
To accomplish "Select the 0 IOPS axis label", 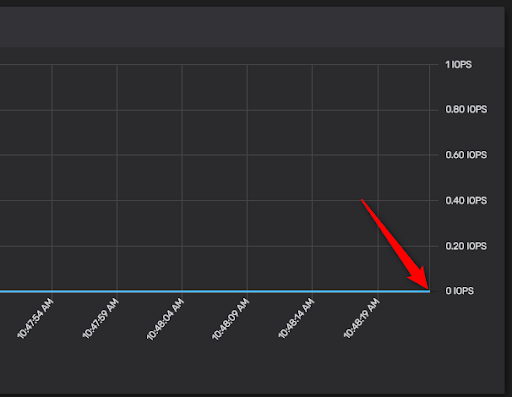I will click(459, 291).
